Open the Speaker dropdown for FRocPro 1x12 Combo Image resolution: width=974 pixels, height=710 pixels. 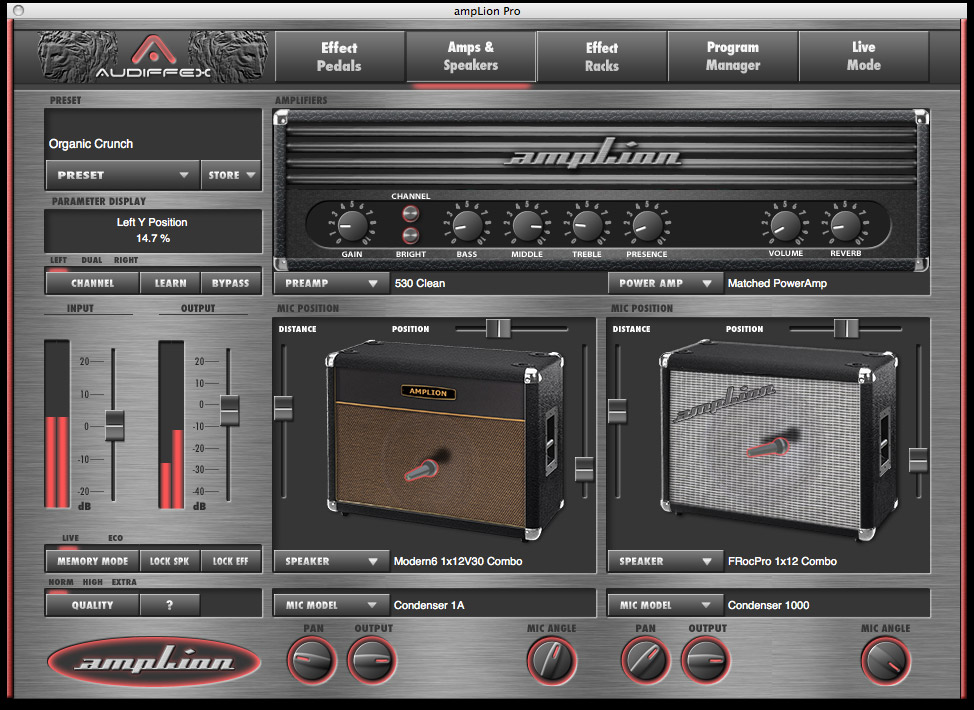pyautogui.click(x=665, y=561)
